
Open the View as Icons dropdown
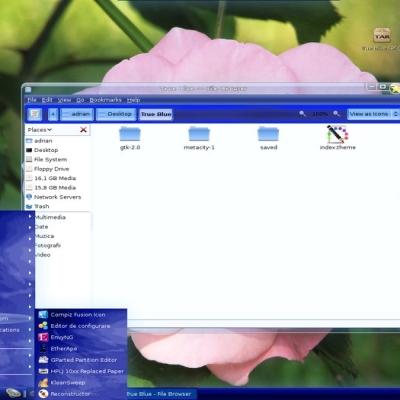[x=373, y=114]
